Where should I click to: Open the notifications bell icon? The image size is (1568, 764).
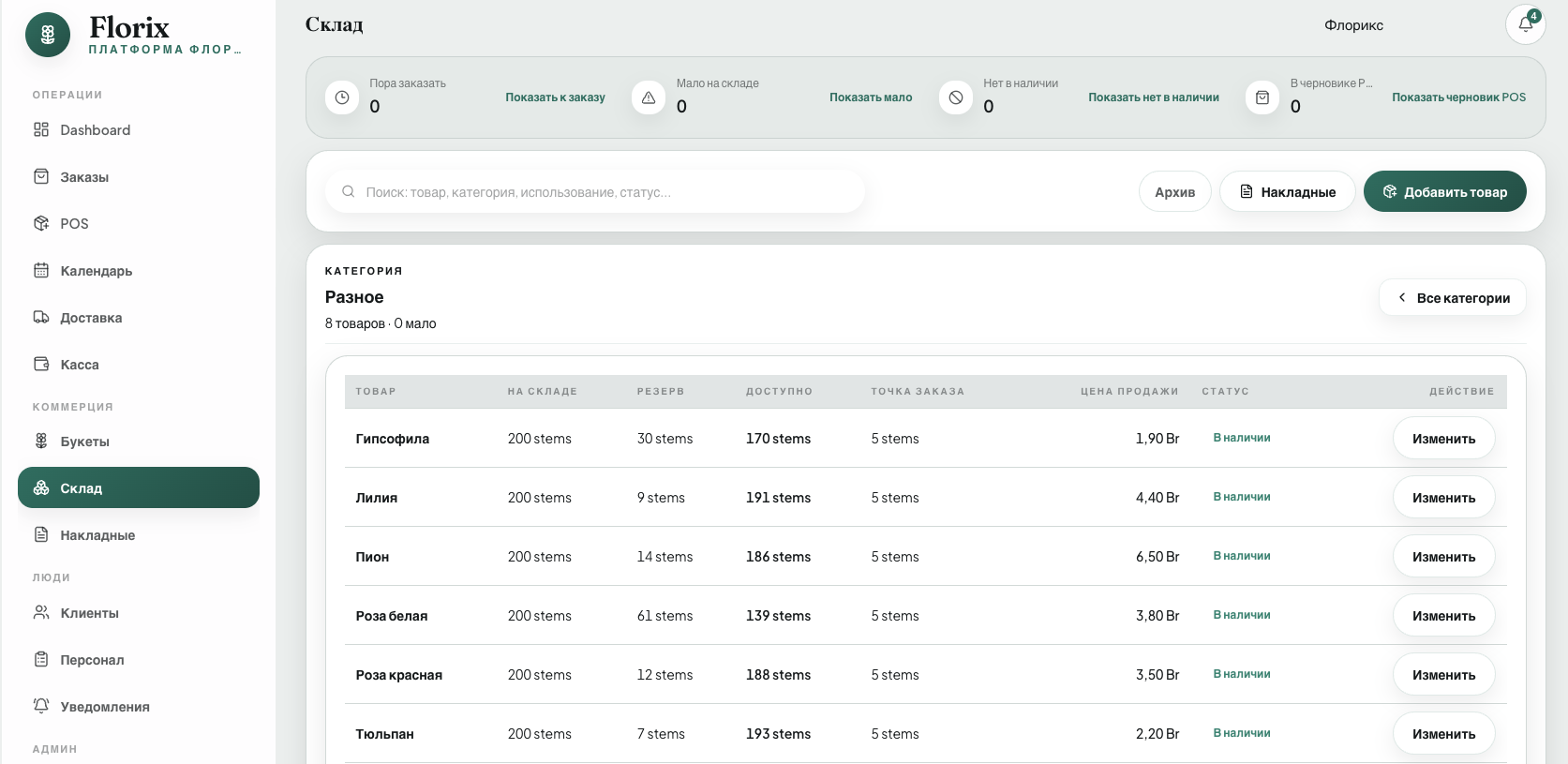(x=1525, y=24)
